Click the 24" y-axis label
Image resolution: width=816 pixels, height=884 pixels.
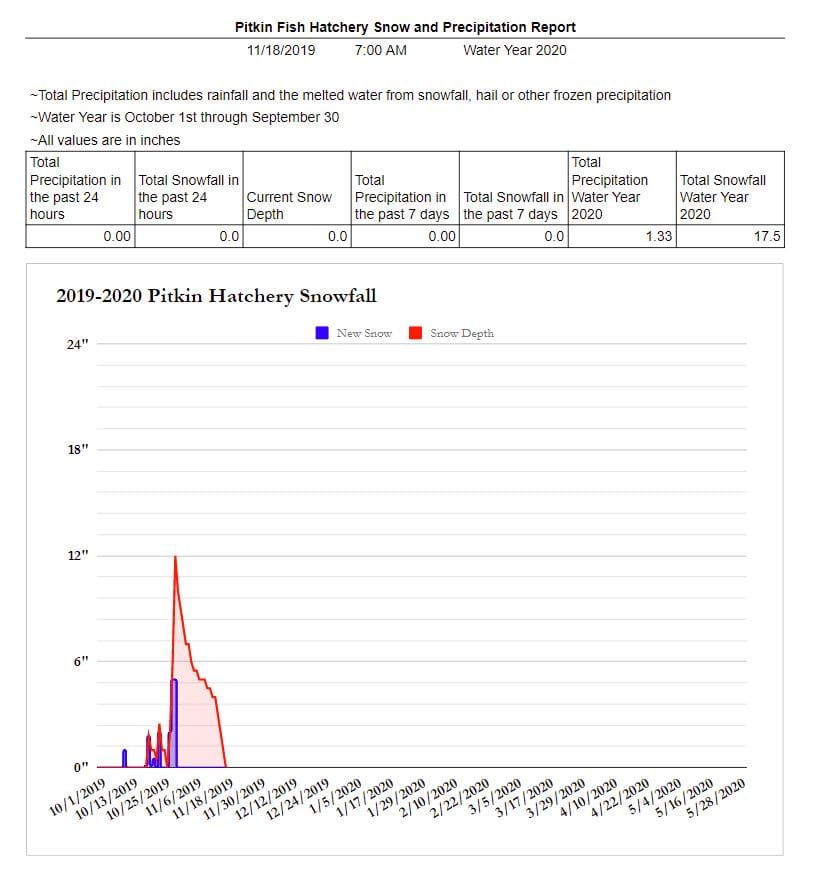pyautogui.click(x=77, y=344)
